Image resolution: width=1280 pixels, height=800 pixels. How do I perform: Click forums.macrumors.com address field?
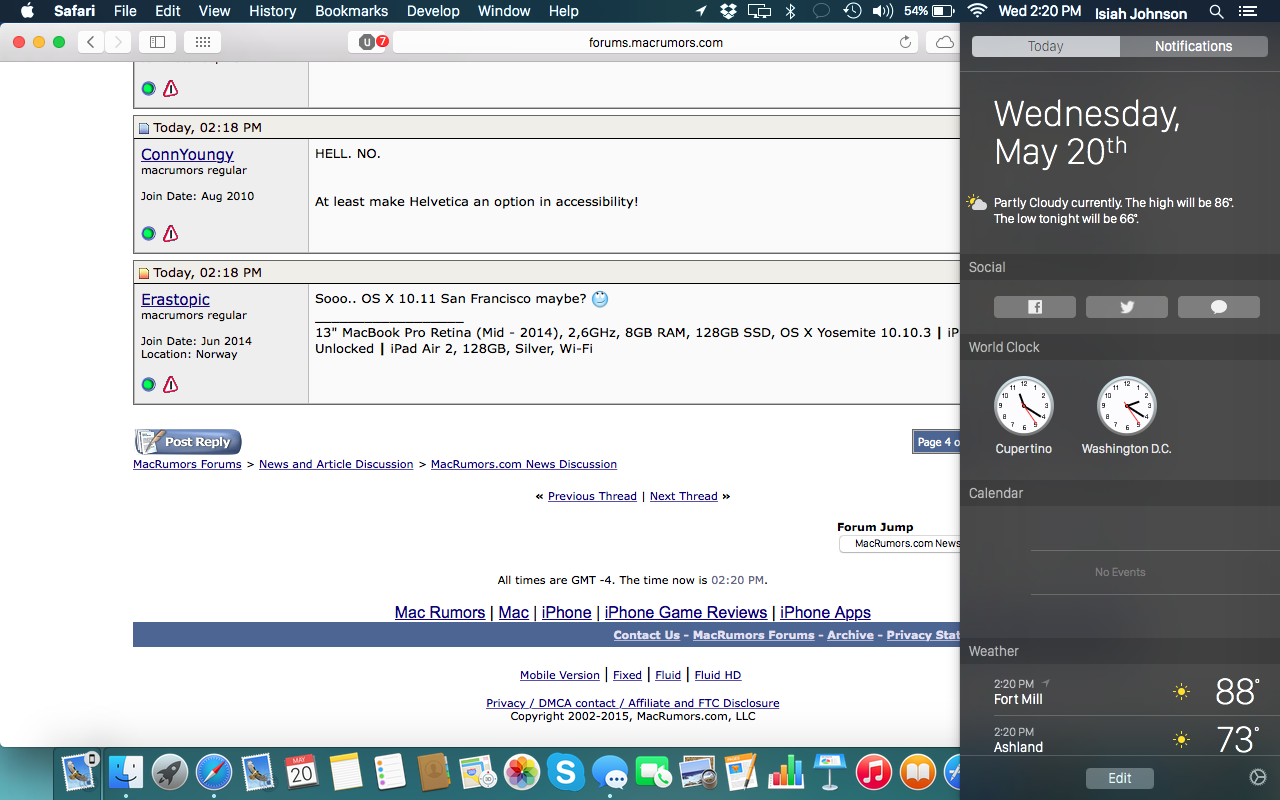[656, 42]
